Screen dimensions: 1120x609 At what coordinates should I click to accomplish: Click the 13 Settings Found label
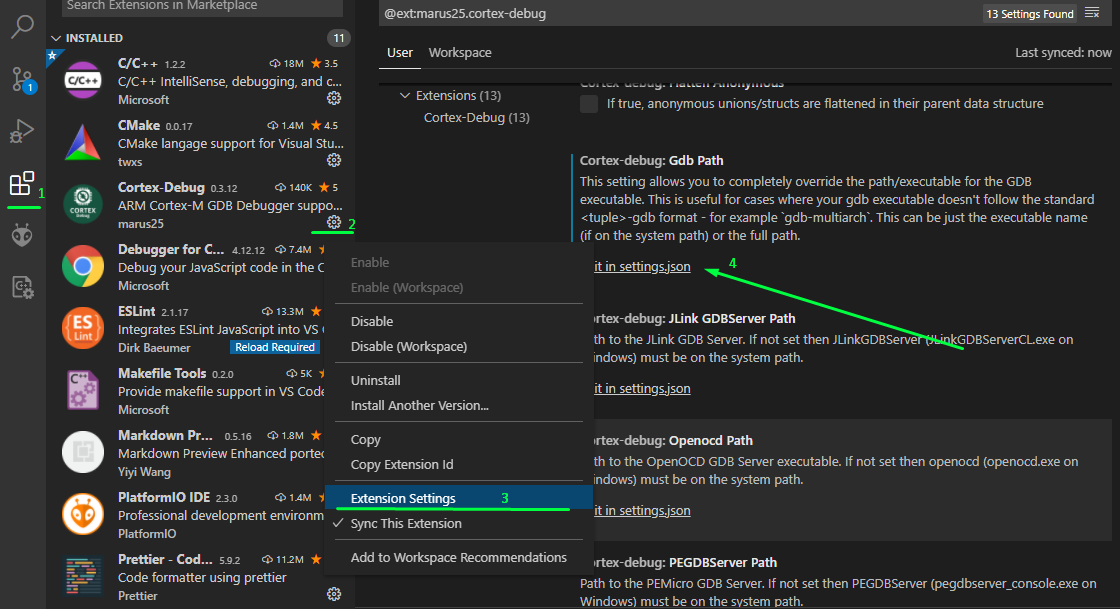pyautogui.click(x=1029, y=14)
